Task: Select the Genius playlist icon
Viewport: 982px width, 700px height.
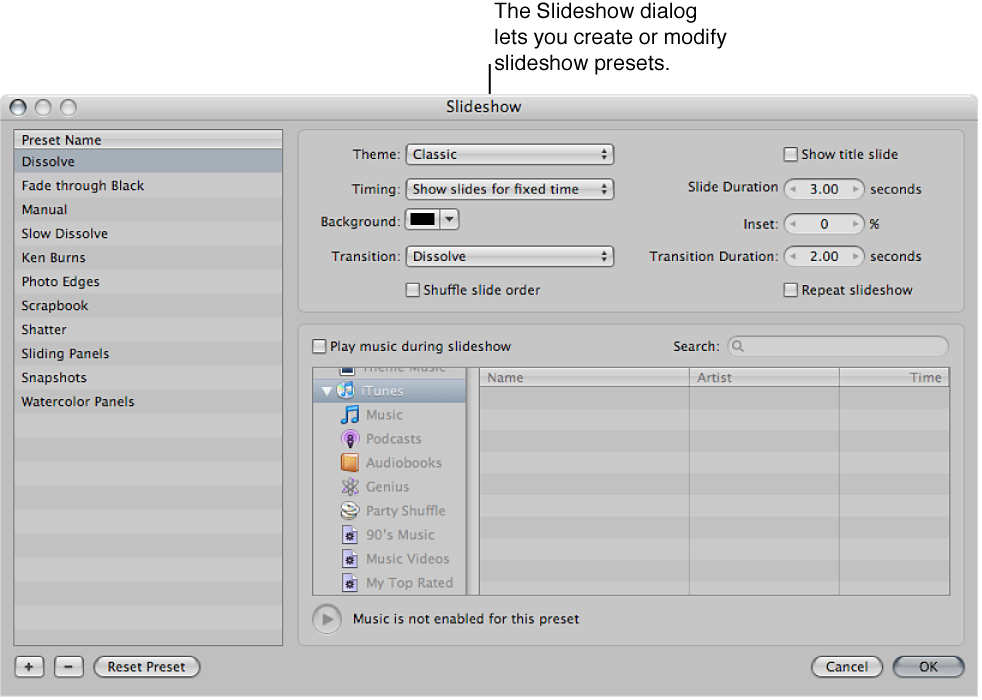Action: (x=348, y=486)
